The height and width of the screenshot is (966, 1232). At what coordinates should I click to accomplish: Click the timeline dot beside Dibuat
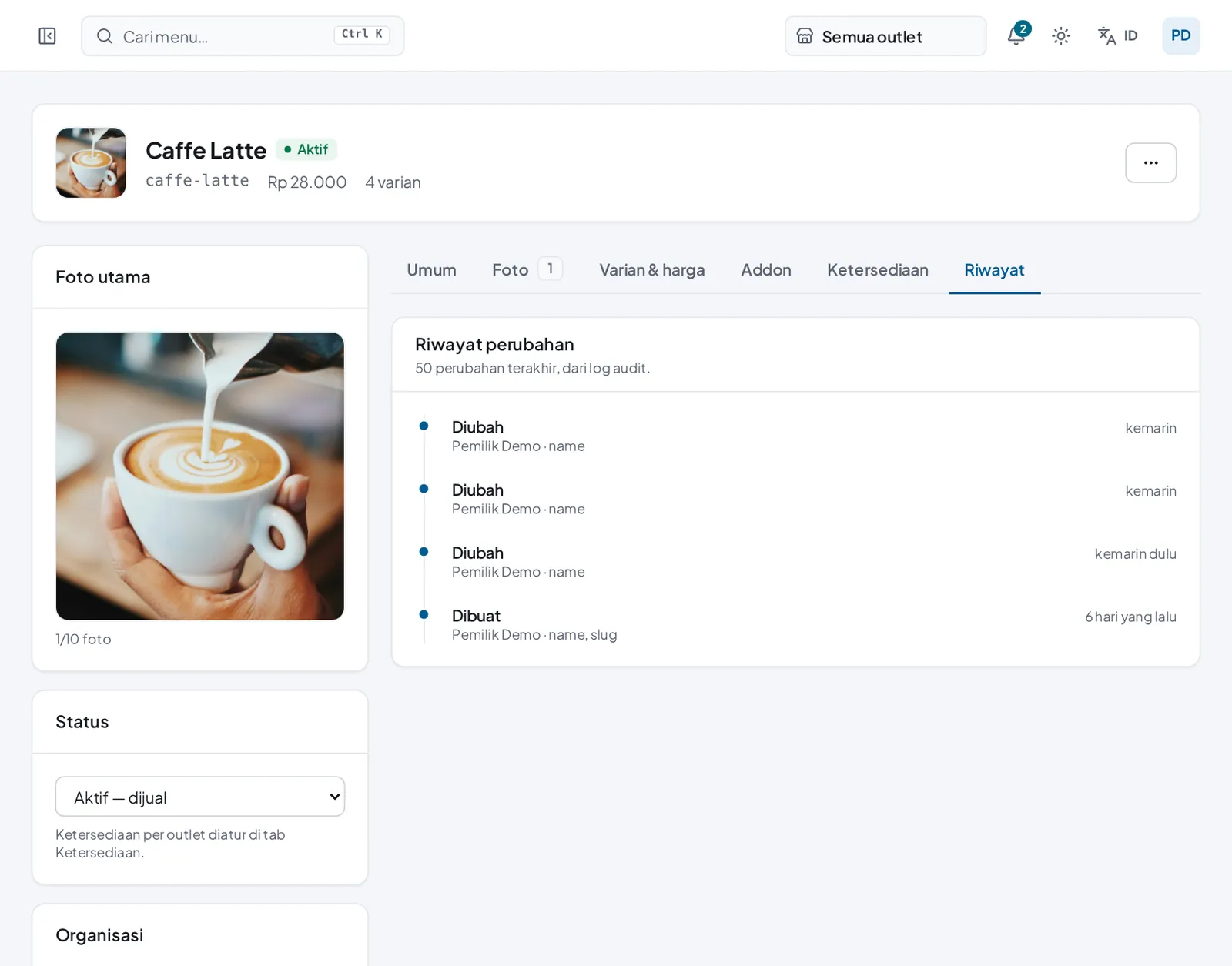point(423,614)
